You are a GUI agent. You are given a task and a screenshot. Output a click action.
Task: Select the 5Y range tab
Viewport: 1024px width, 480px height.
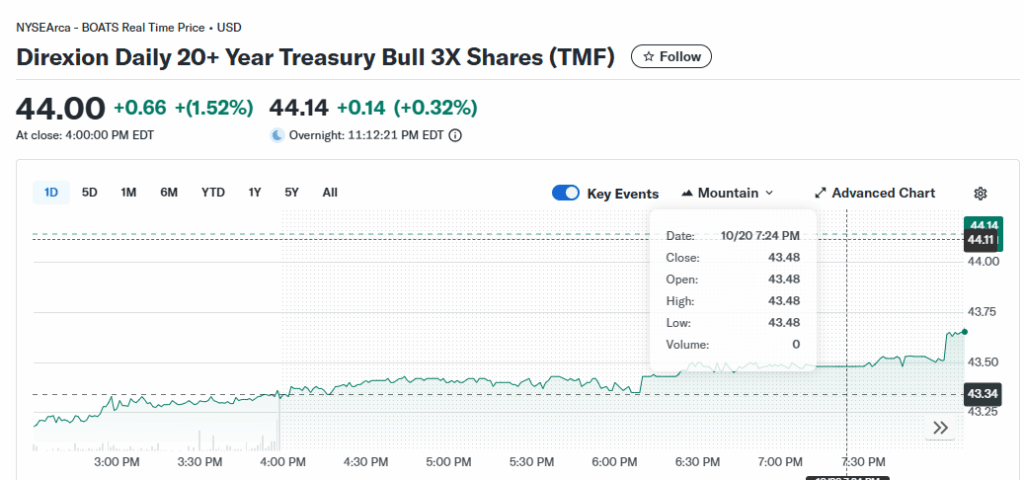[291, 192]
